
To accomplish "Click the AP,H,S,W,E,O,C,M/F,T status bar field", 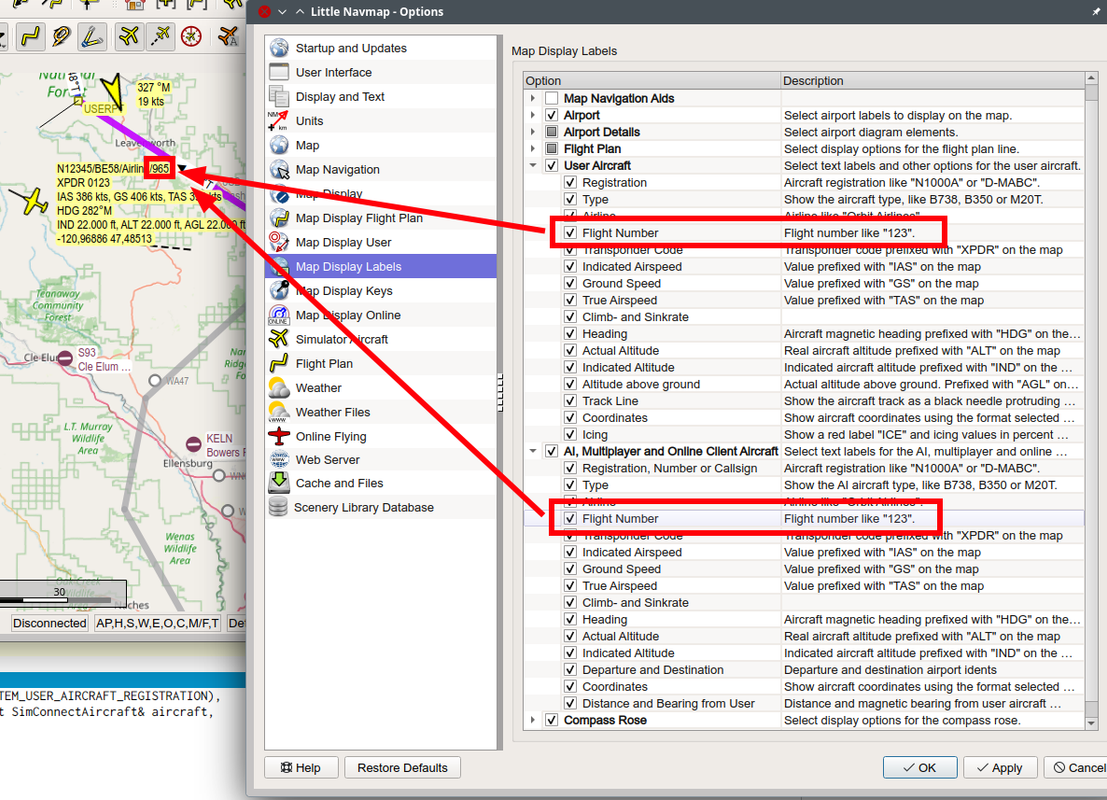I will point(157,623).
